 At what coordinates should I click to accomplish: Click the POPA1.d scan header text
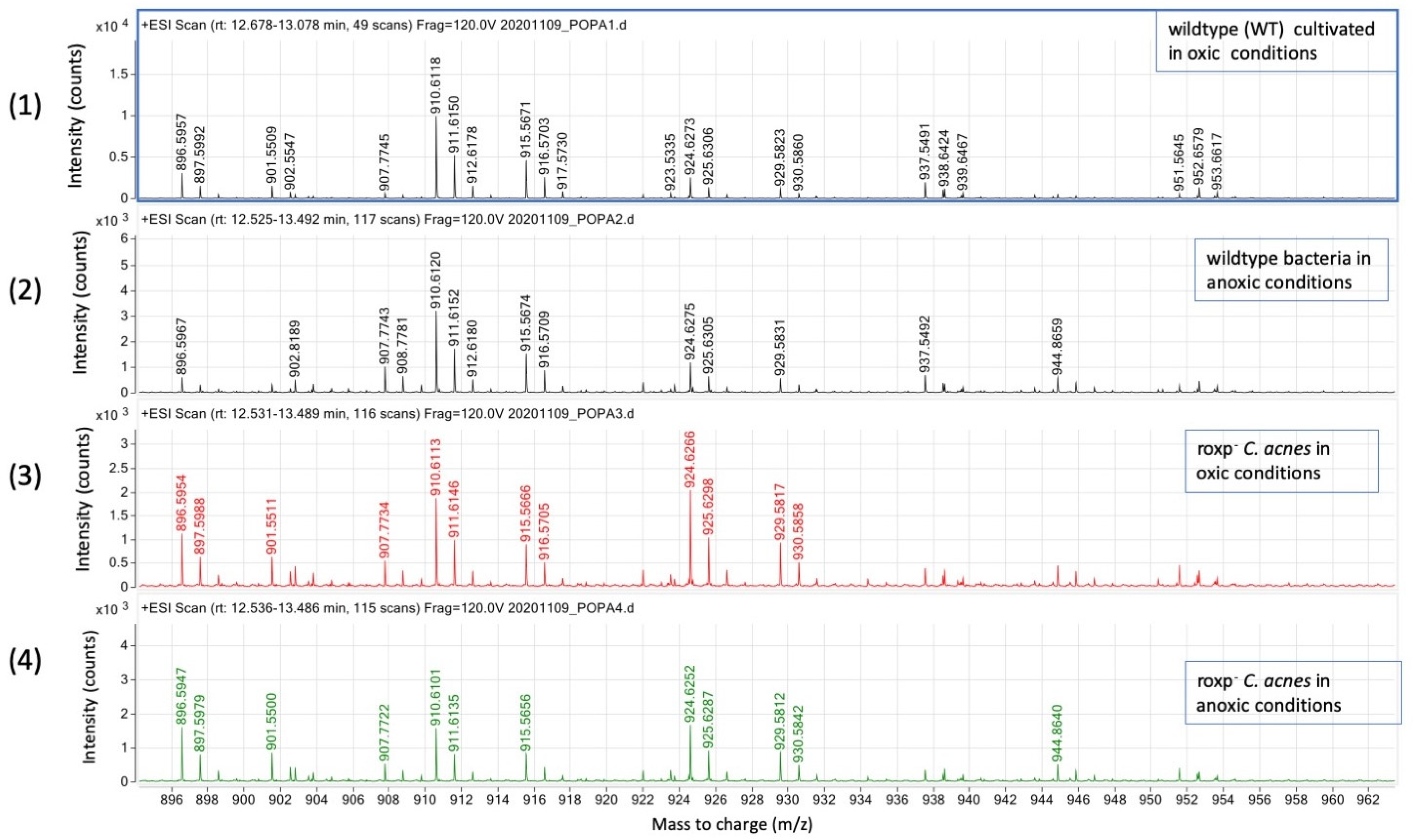tap(384, 25)
